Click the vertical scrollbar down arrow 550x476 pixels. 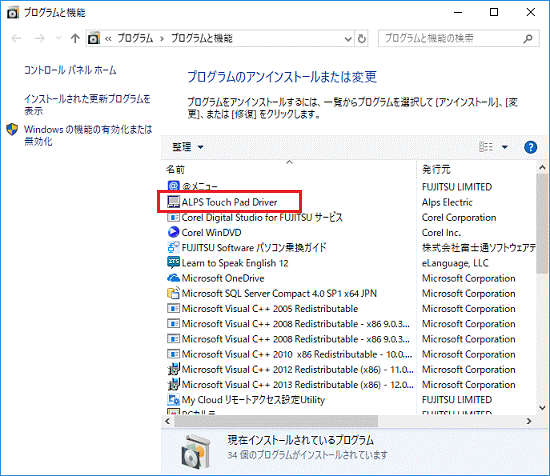(542, 408)
